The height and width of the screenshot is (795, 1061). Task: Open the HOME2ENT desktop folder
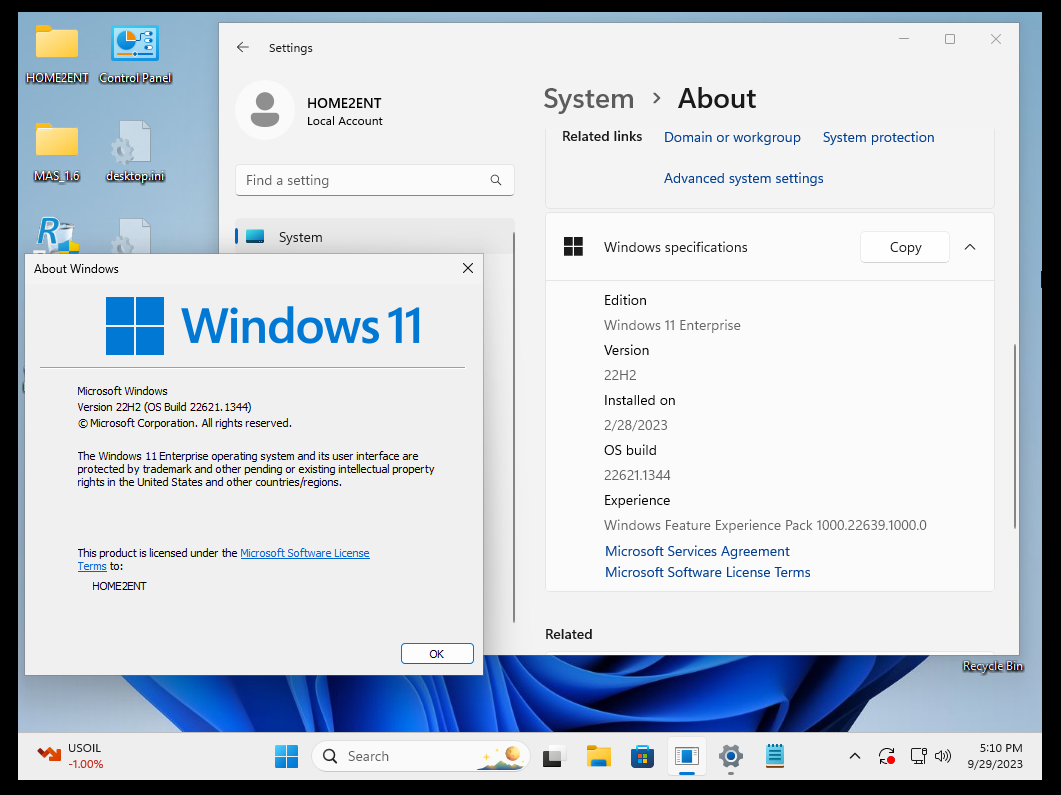[57, 54]
